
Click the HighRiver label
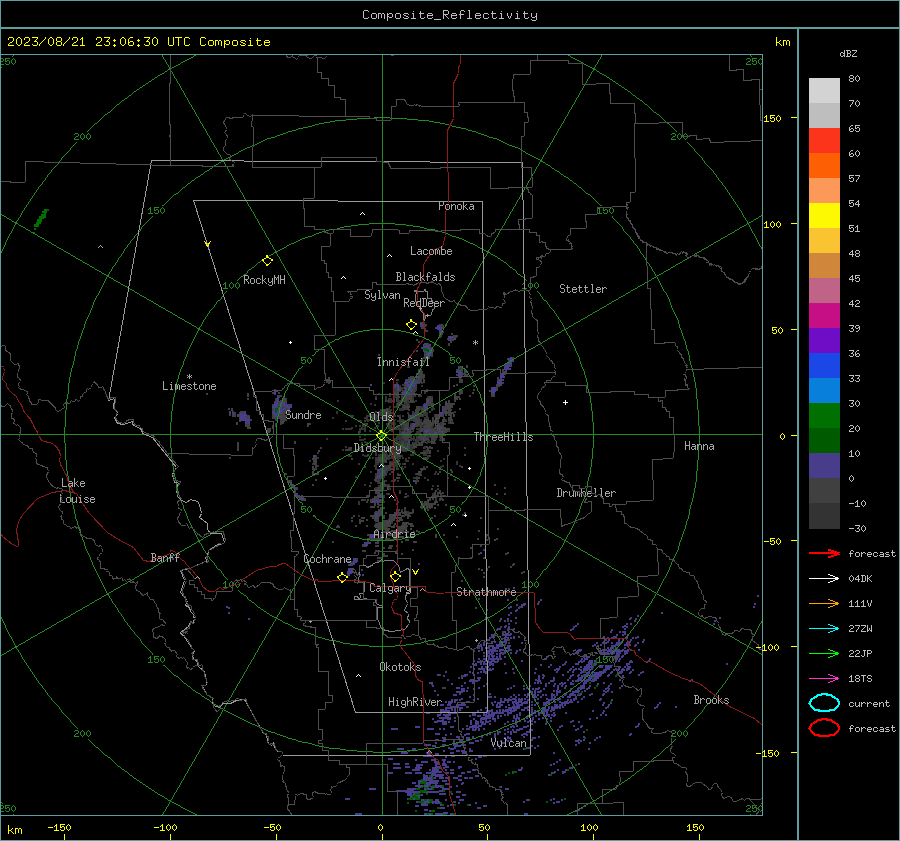(x=415, y=702)
